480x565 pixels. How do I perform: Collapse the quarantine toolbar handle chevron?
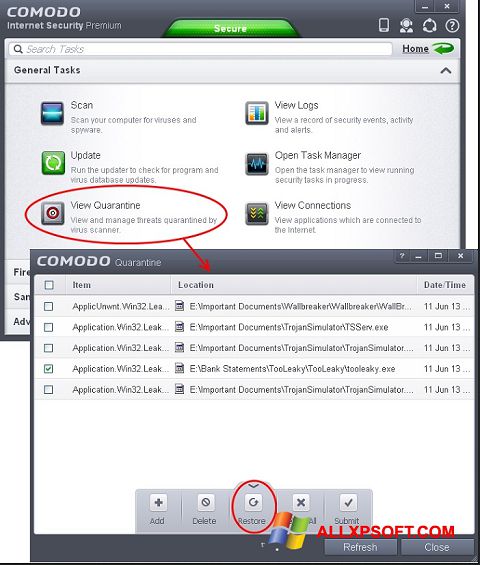point(254,486)
